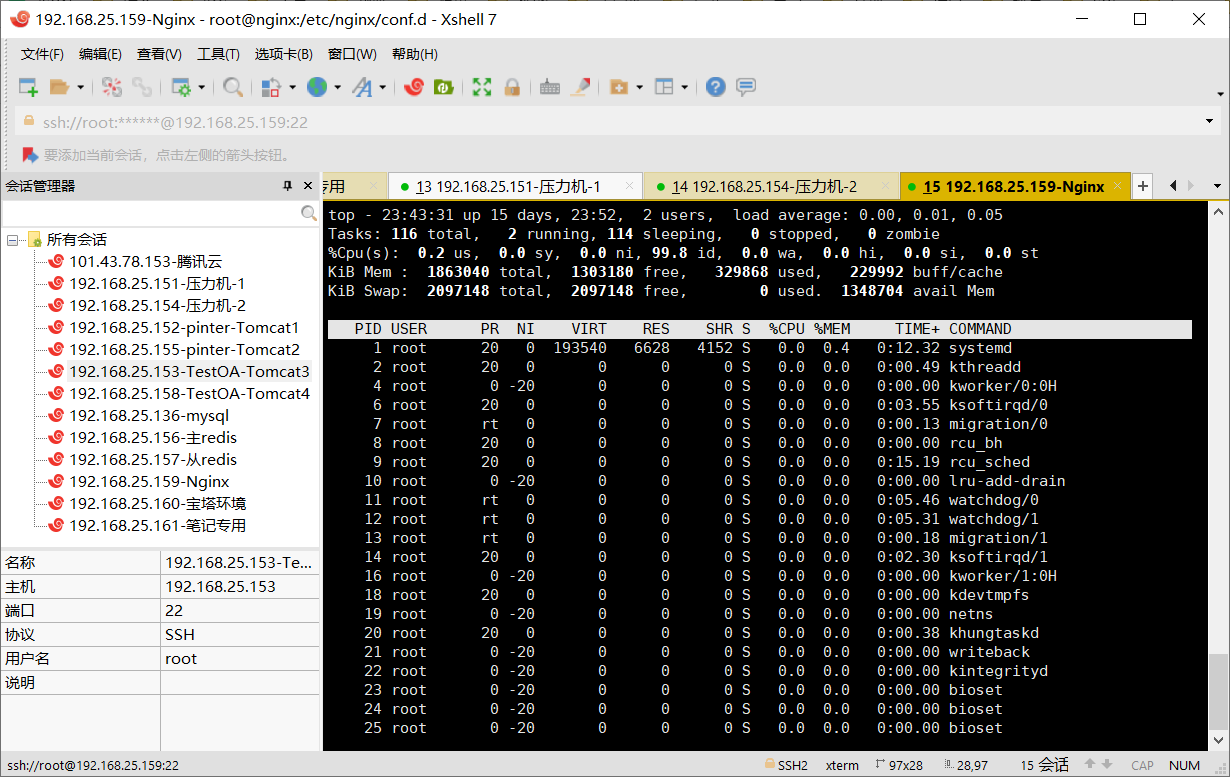Expand the add folder dropdown arrow
Image resolution: width=1230 pixels, height=777 pixels.
(639, 87)
